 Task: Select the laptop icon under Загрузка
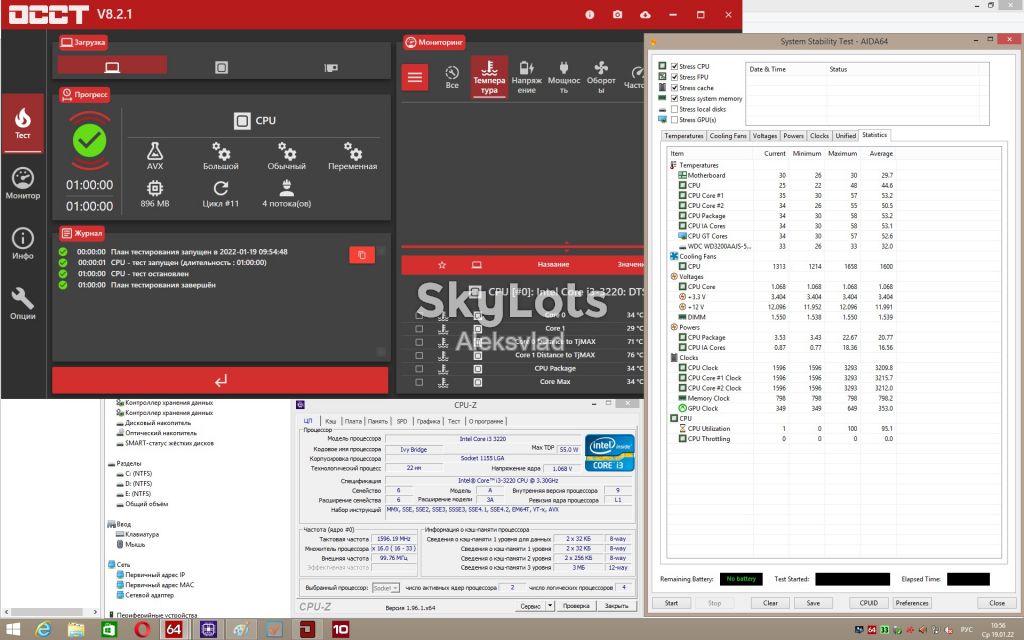[112, 67]
